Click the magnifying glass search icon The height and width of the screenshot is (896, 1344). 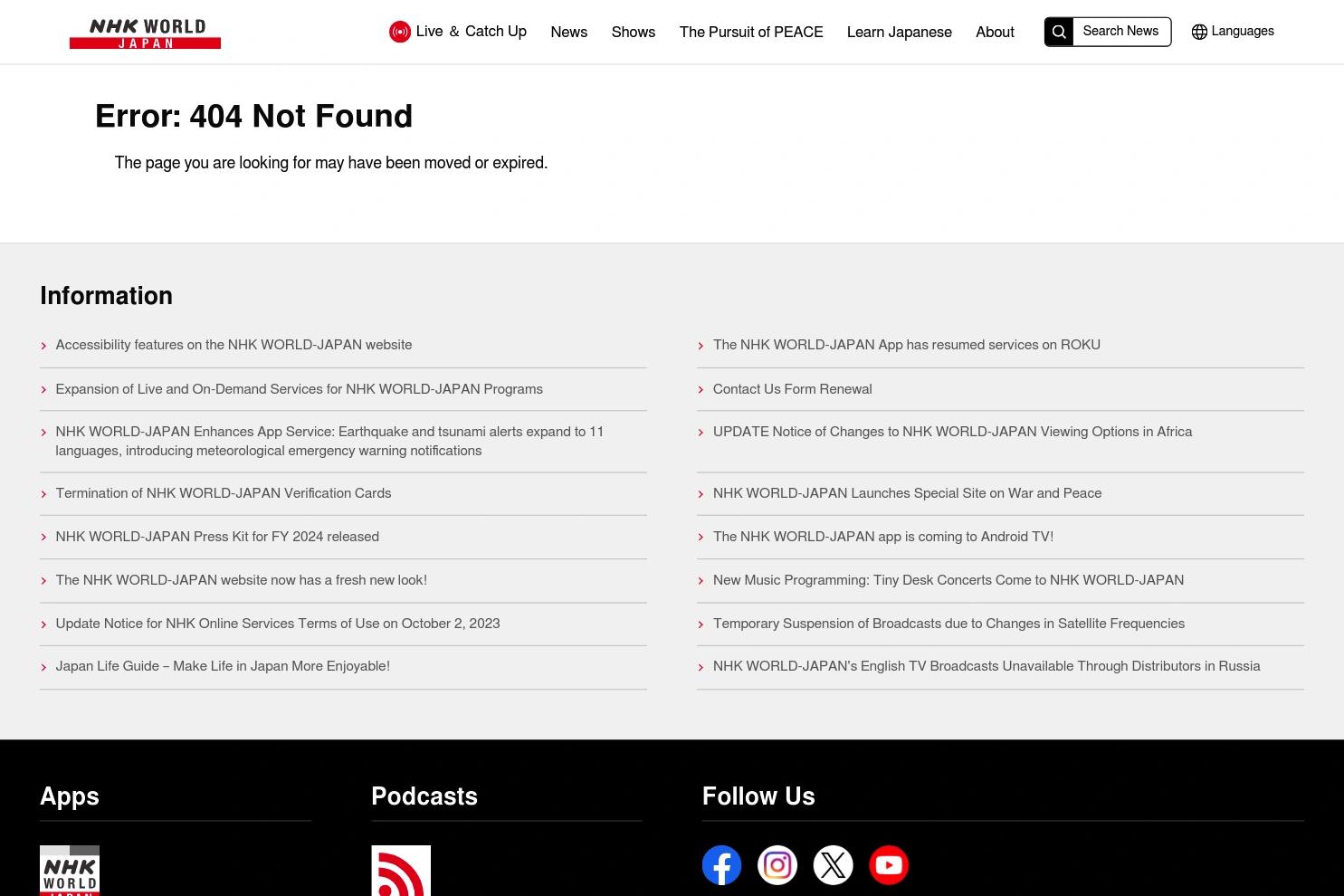pos(1059,32)
